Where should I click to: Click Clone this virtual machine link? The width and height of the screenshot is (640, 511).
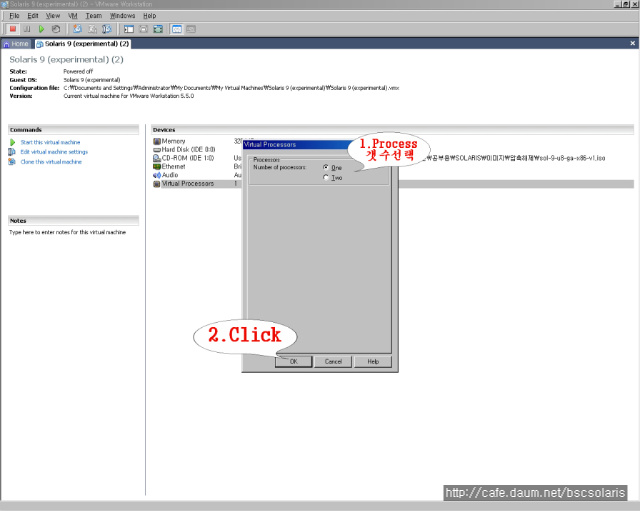51,162
